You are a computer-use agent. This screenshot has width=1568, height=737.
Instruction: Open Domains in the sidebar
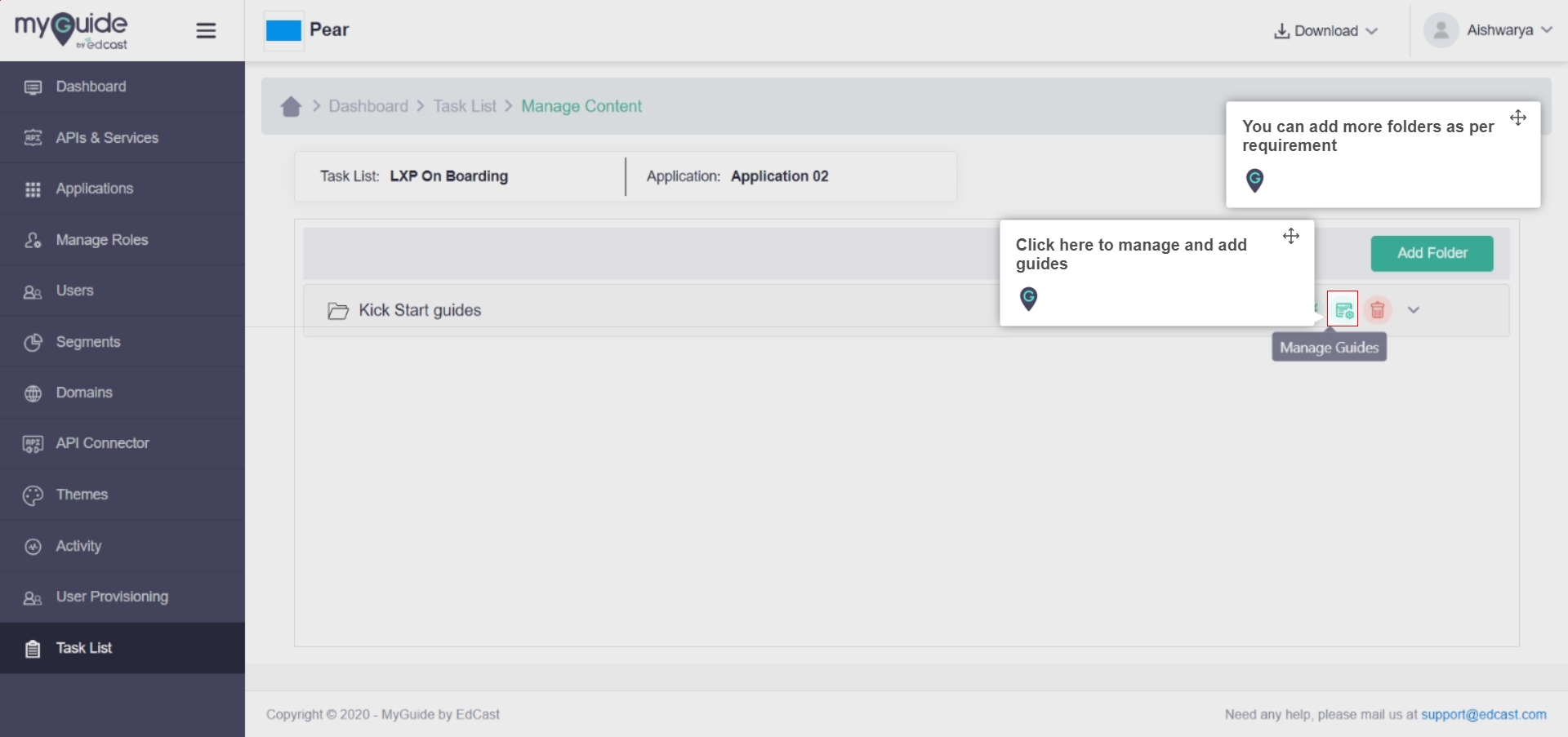(x=122, y=393)
